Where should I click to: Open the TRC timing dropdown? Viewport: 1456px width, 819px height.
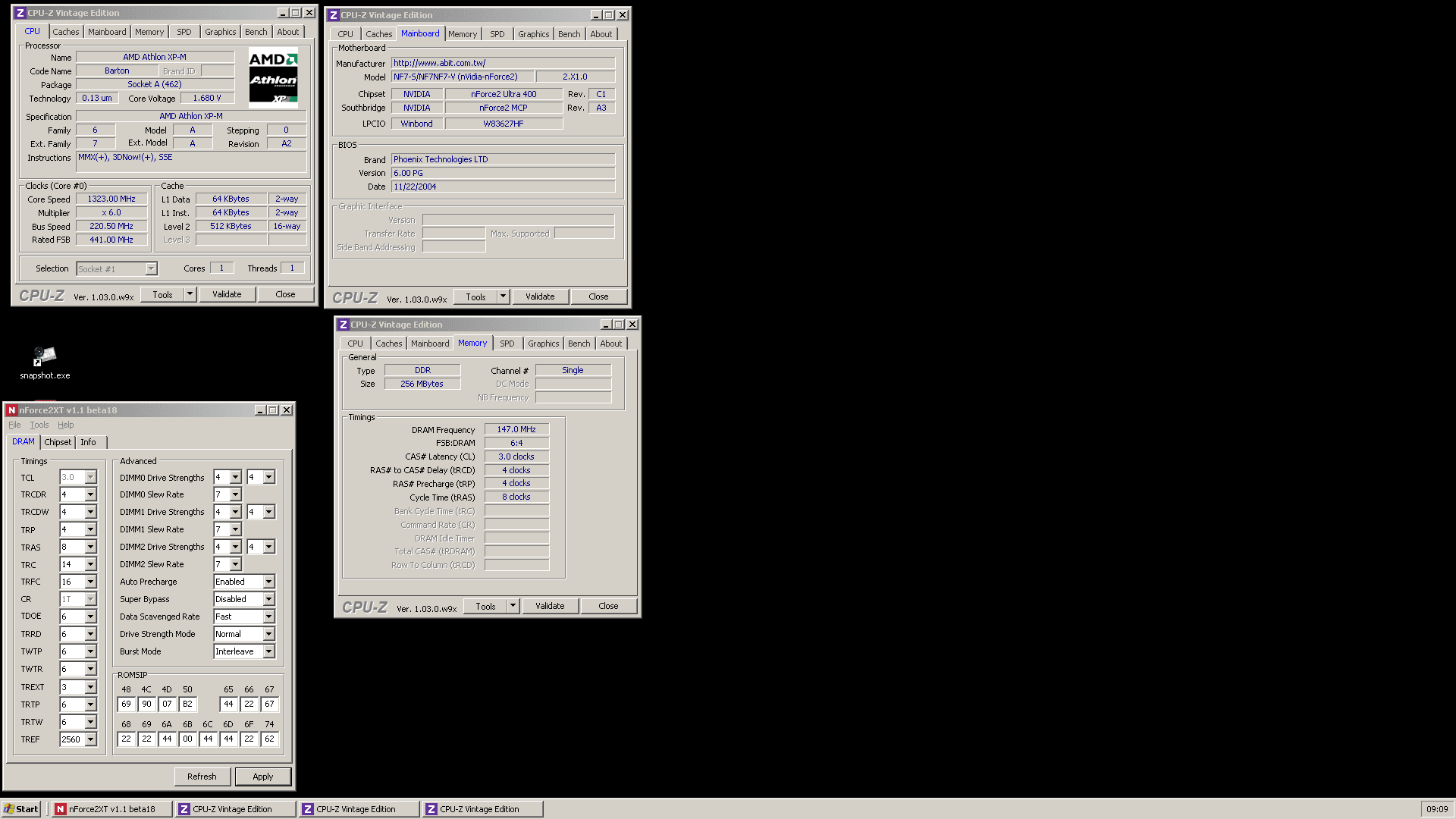(90, 564)
